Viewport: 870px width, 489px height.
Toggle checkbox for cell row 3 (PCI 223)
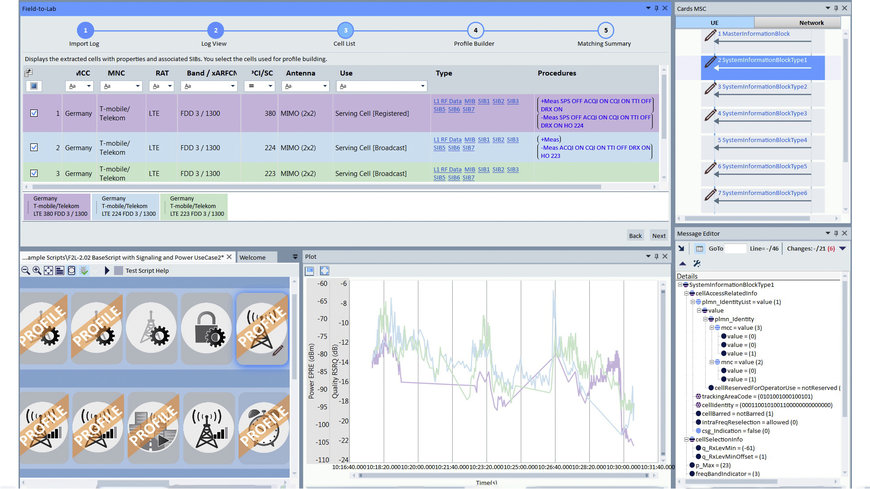(x=34, y=173)
